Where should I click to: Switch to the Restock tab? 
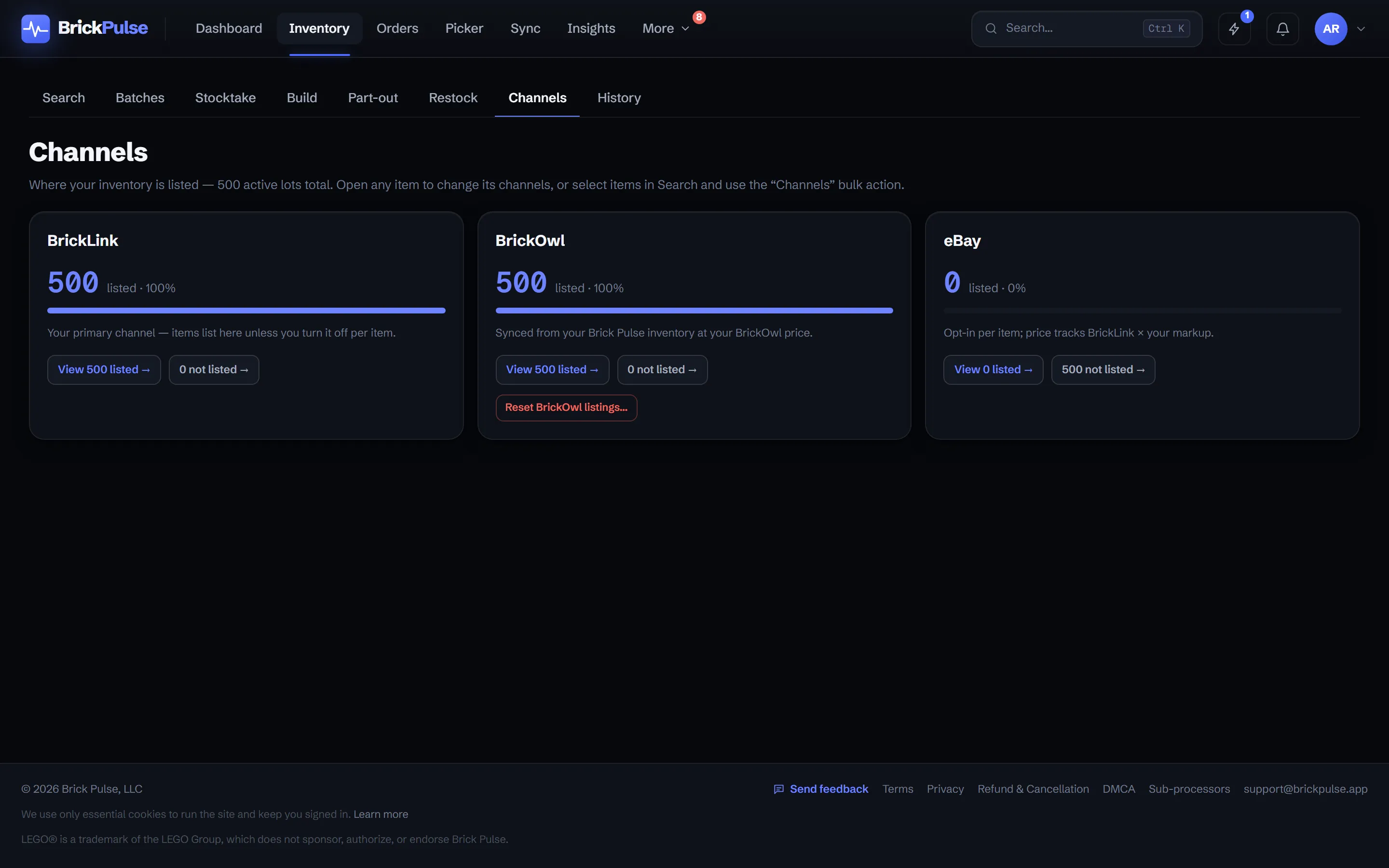click(453, 97)
